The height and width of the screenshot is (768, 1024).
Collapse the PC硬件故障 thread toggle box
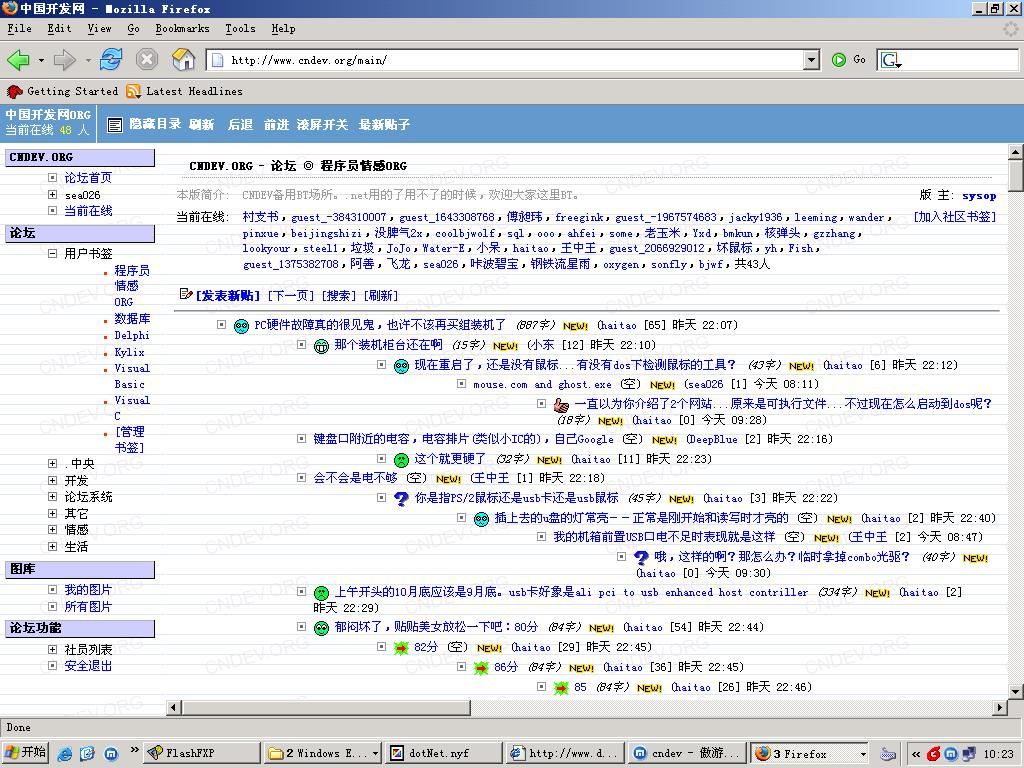click(x=221, y=325)
